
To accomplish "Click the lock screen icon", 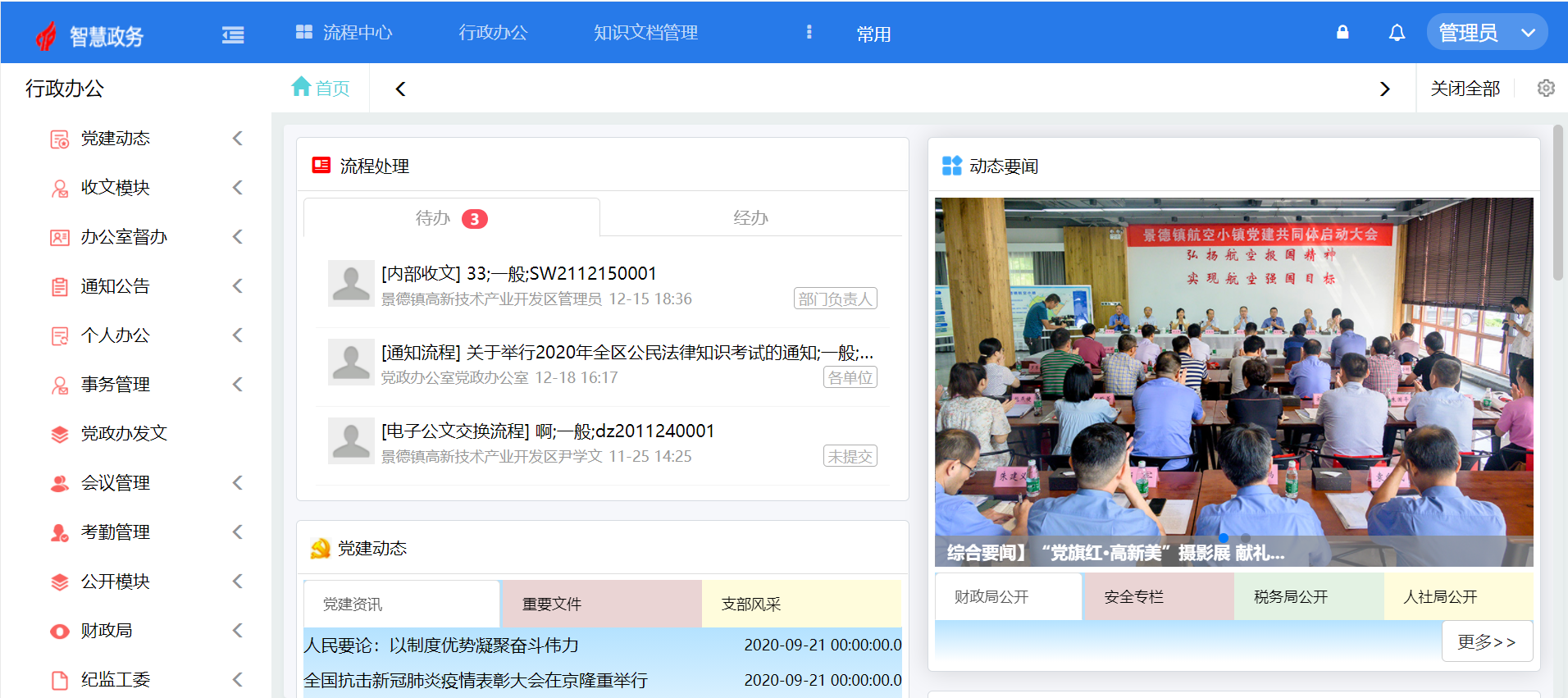I will click(1342, 33).
